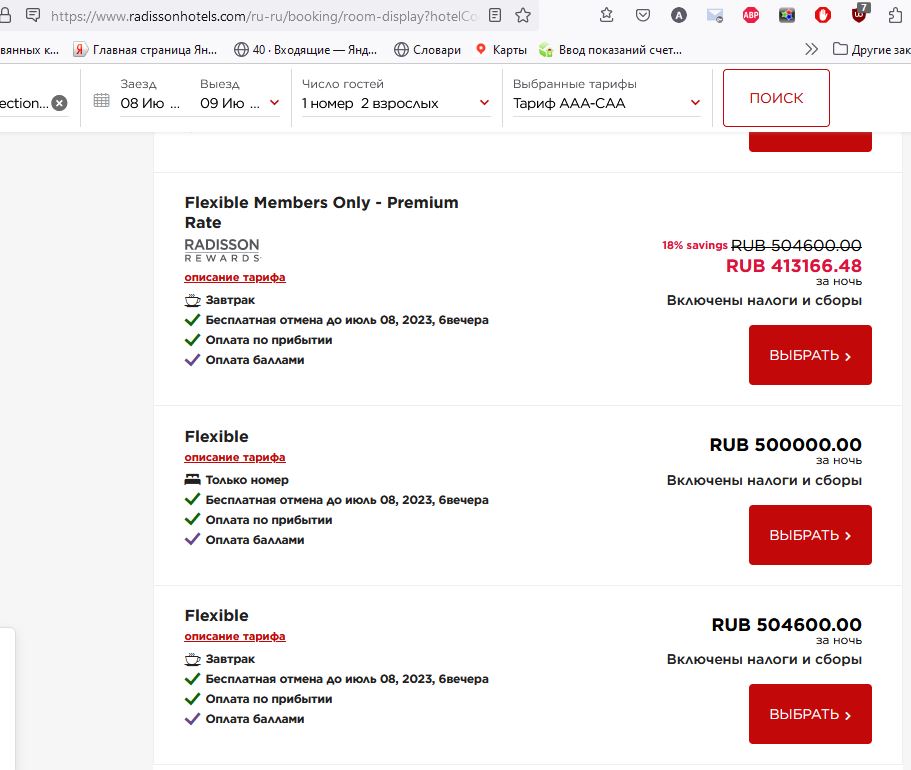Click the 'Flexible Members Only - Premium Rate' title
The width and height of the screenshot is (911, 770).
321,212
